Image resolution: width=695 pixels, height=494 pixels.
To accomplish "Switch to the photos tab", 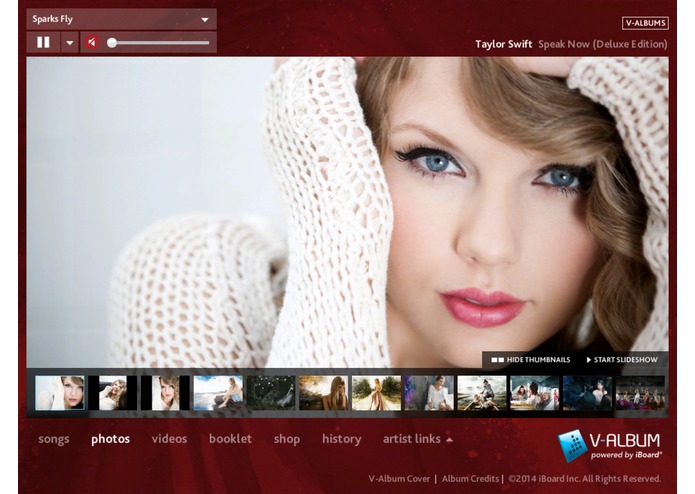I will pos(110,439).
